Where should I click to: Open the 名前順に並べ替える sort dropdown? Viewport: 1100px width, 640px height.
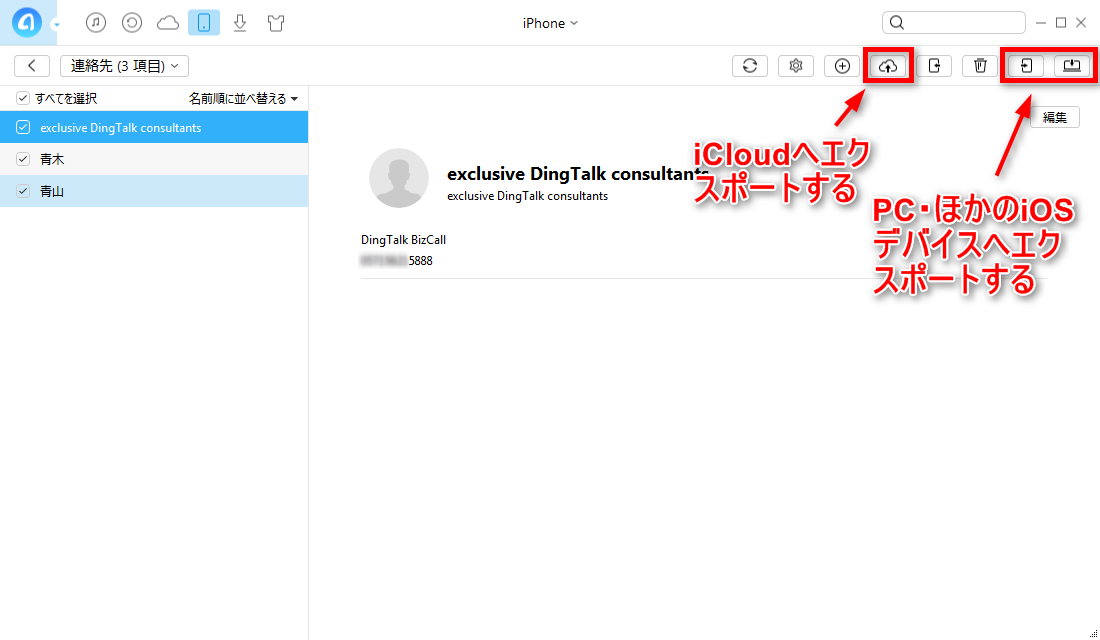pyautogui.click(x=243, y=98)
